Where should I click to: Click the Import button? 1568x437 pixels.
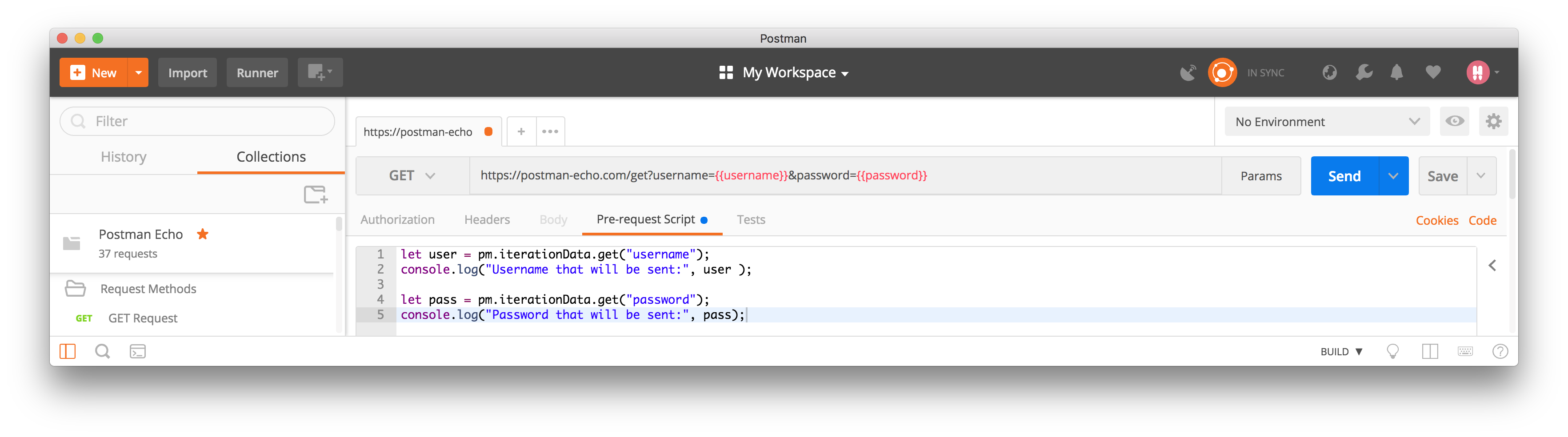click(188, 72)
